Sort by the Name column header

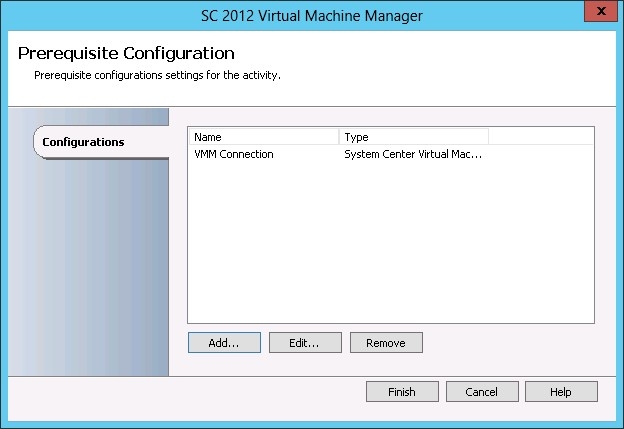tap(263, 137)
